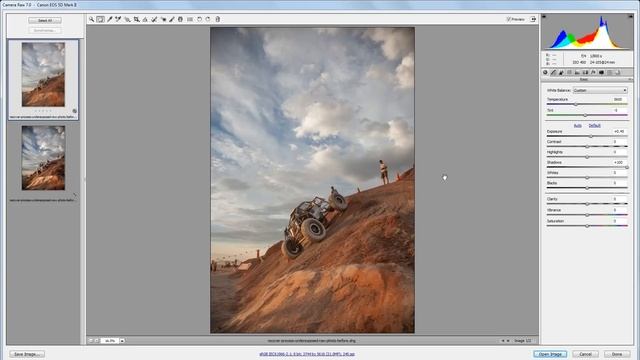Go to previous image arrow
640x360 pixels.
503,340
